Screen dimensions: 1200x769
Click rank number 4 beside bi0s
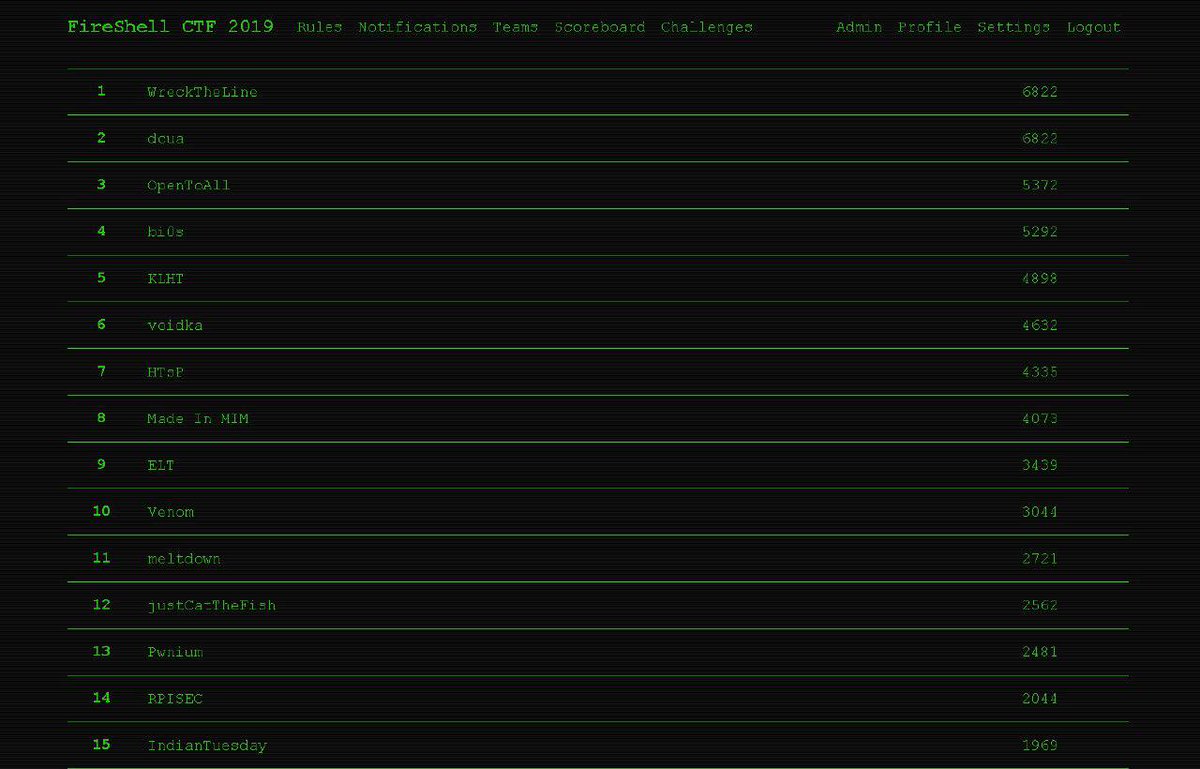[101, 231]
